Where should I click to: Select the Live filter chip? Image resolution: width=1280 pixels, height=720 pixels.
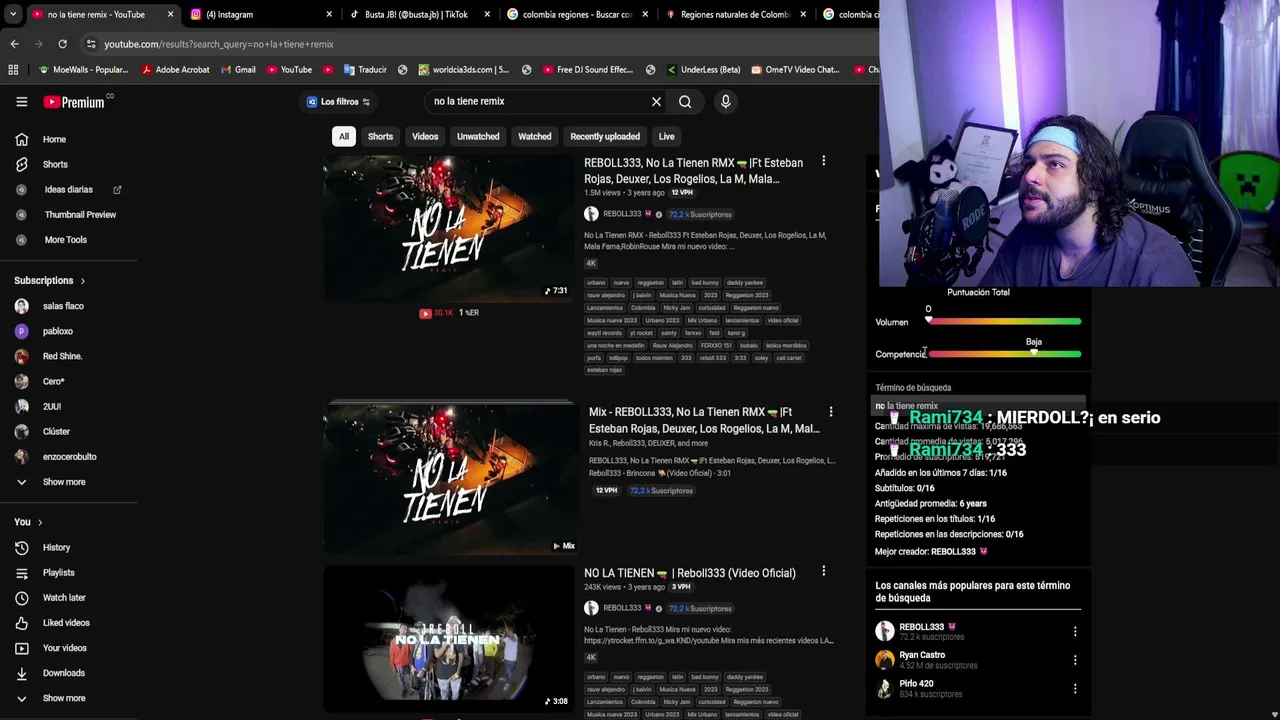(667, 136)
